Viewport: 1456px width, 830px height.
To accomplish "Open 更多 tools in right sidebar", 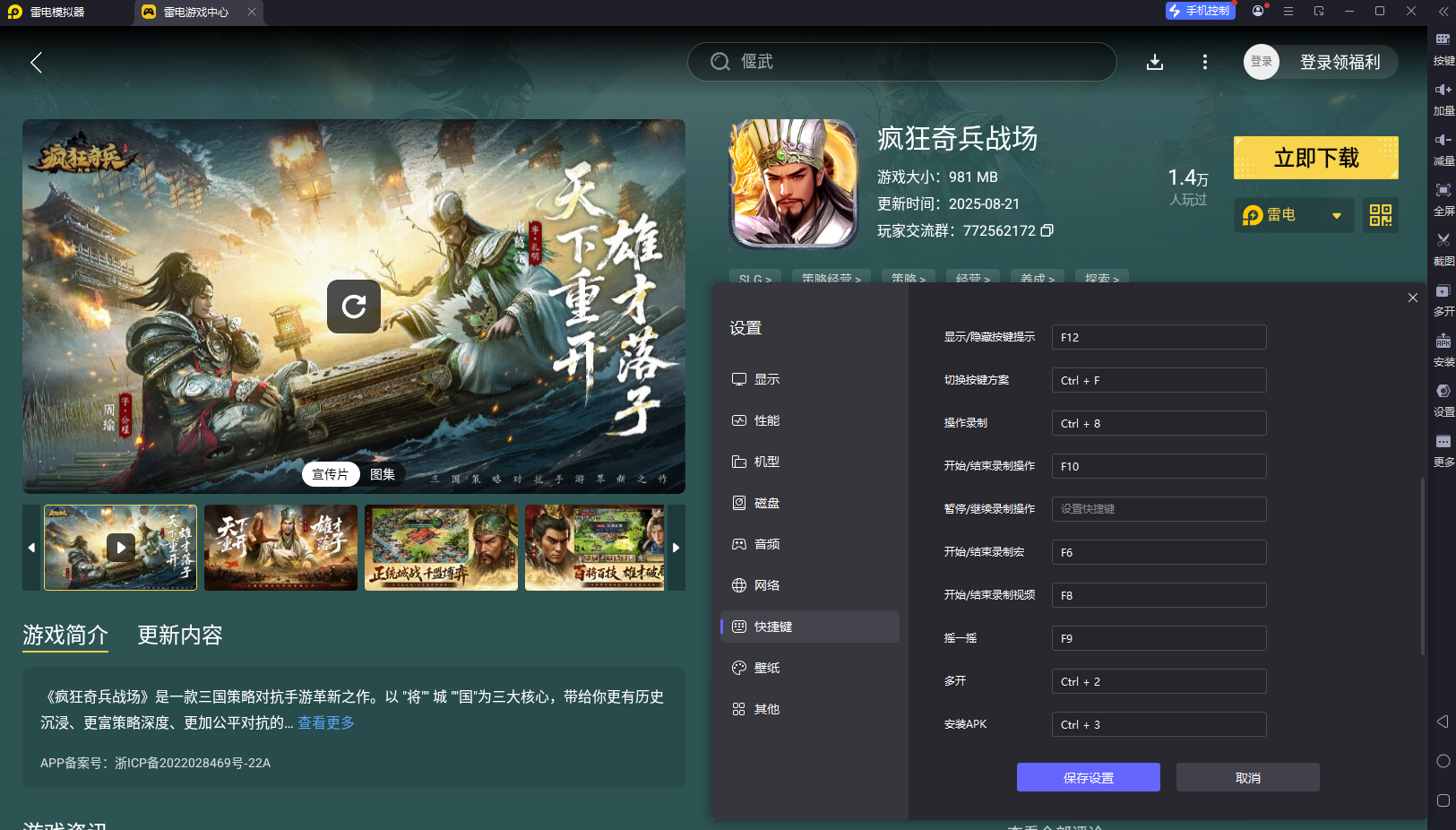I will [1443, 451].
